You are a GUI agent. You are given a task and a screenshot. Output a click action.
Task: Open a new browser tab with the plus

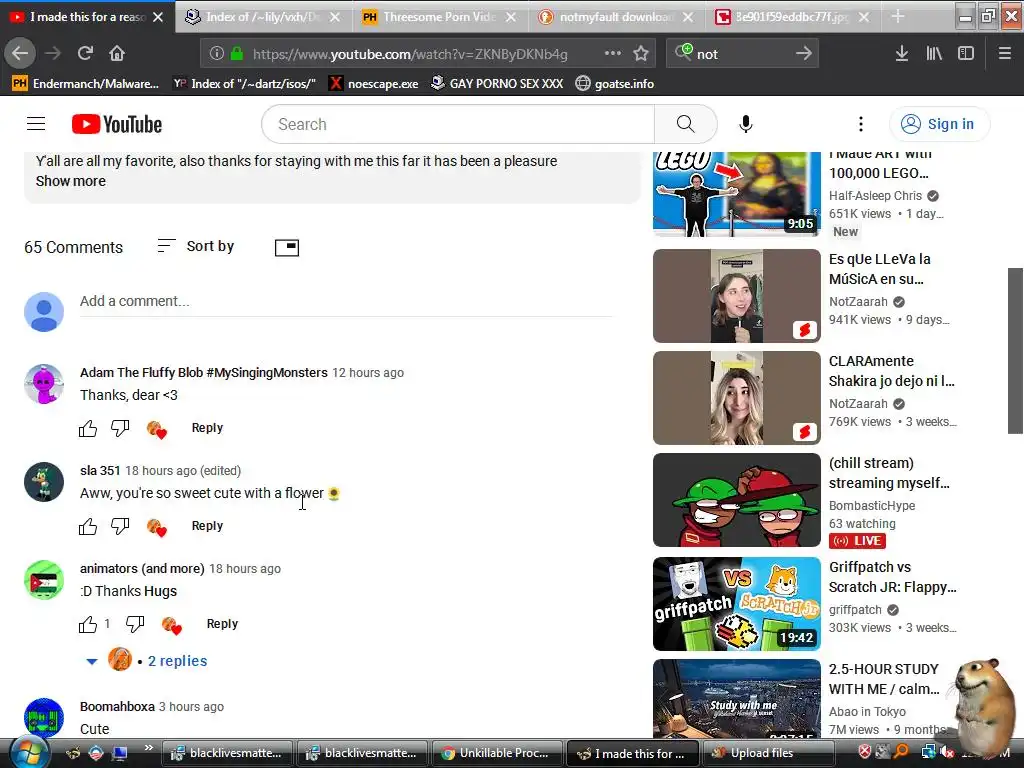pos(898,16)
